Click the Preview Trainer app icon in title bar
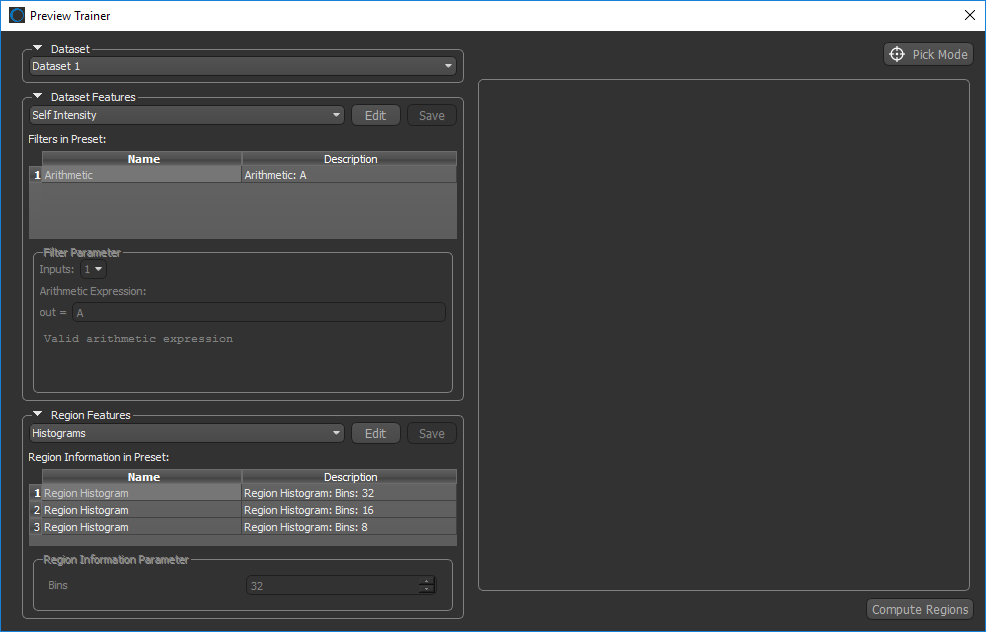986x632 pixels. (16, 15)
